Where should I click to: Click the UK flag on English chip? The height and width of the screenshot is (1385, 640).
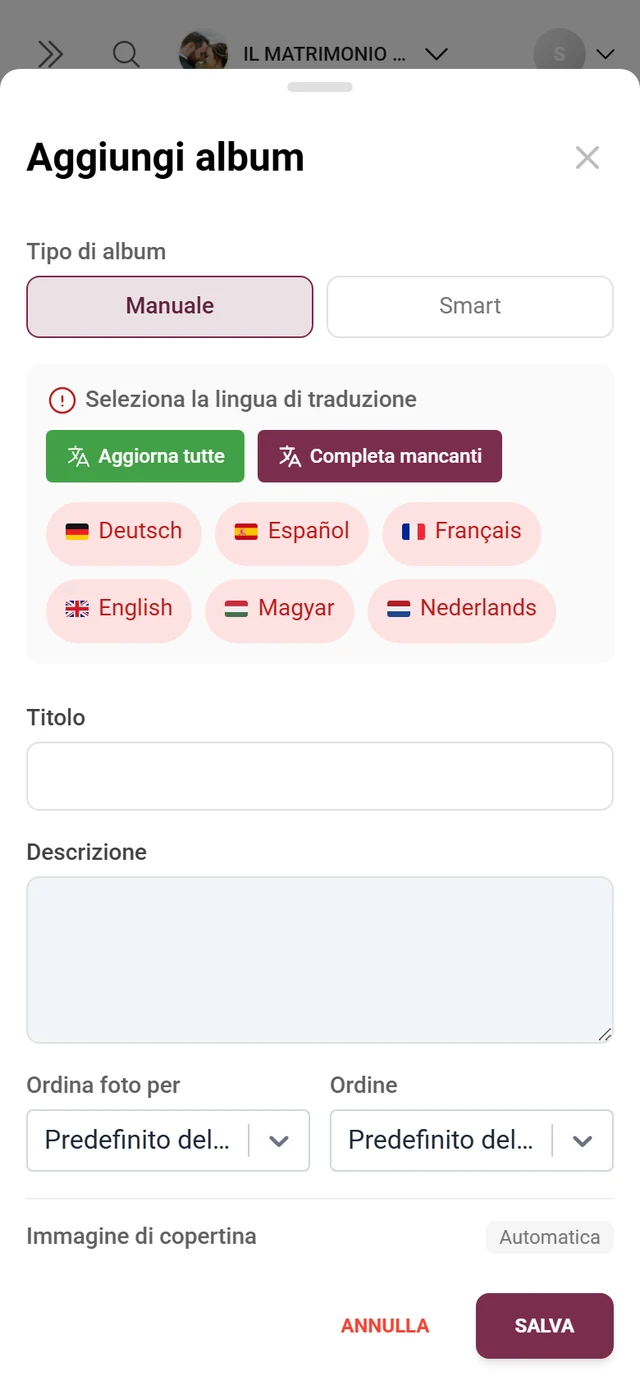[77, 609]
